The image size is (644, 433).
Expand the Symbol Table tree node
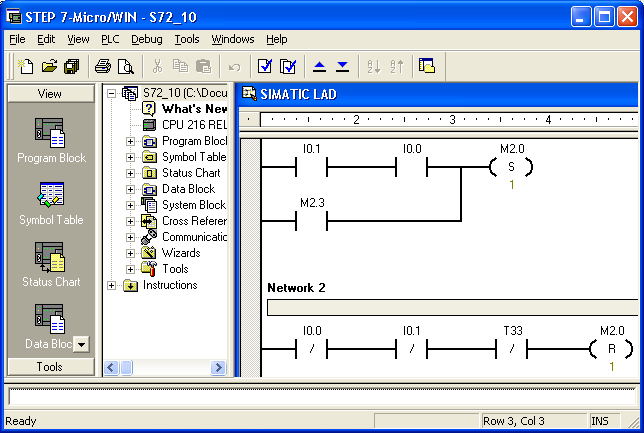[130, 157]
